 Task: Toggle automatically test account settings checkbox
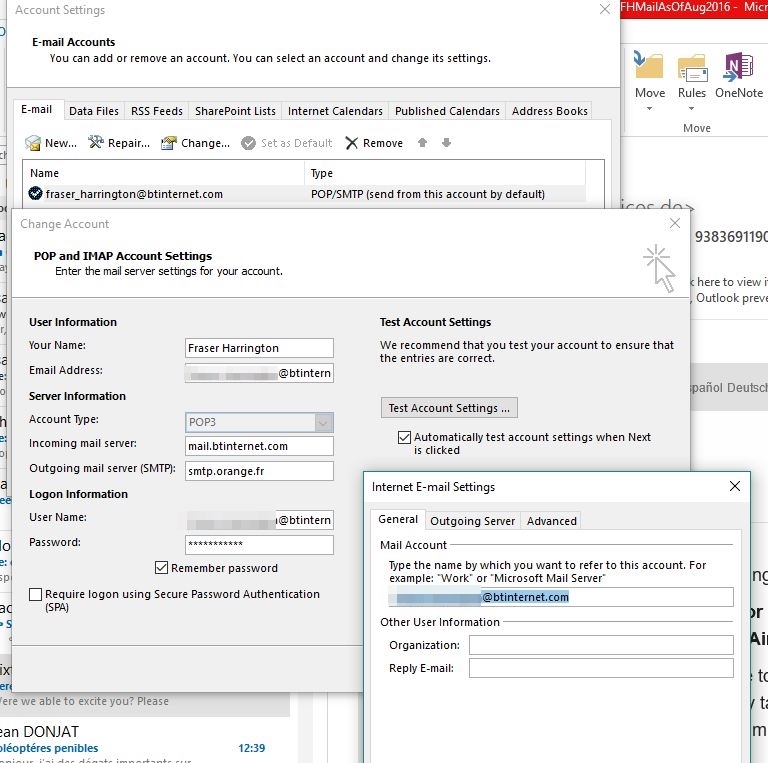tap(404, 437)
